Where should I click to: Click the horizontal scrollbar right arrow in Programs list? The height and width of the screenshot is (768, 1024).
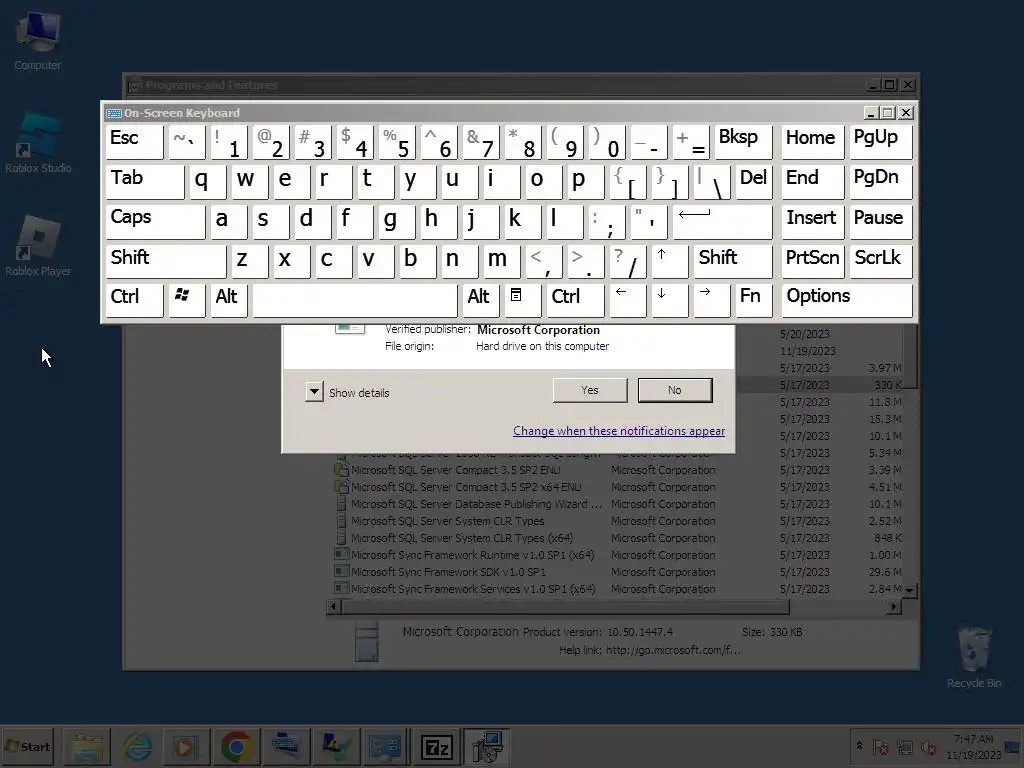(x=894, y=607)
